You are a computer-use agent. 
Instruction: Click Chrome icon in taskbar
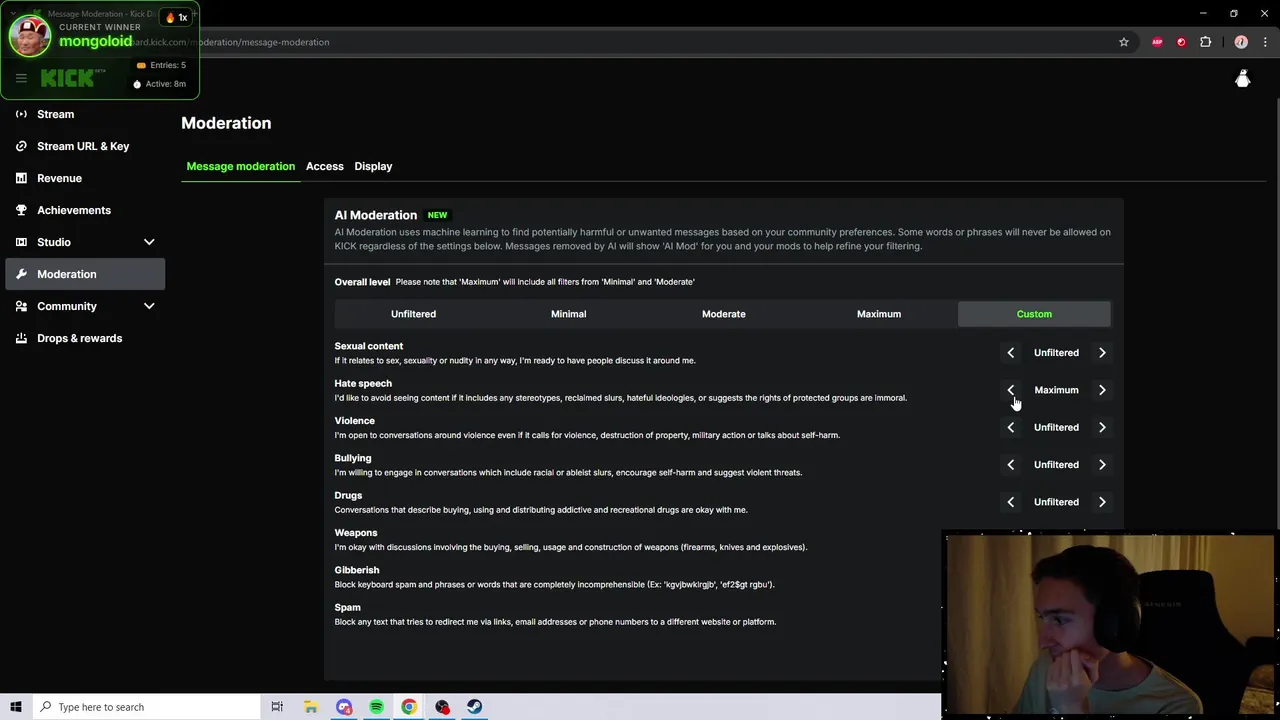pos(409,707)
